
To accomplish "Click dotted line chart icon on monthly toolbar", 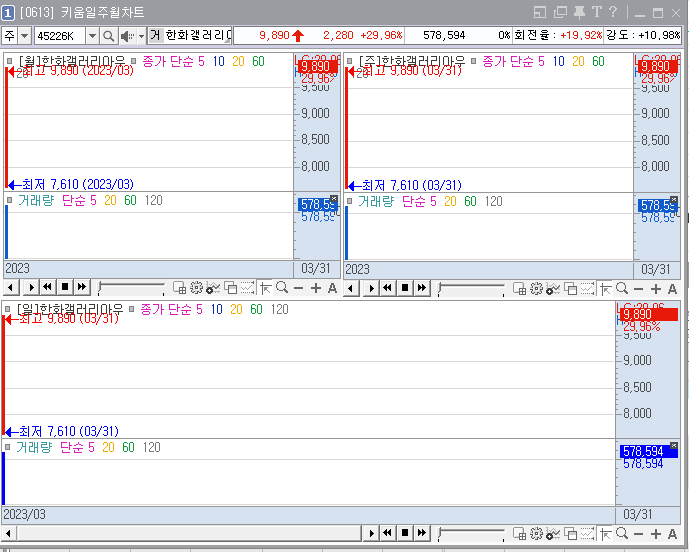I will (x=247, y=288).
